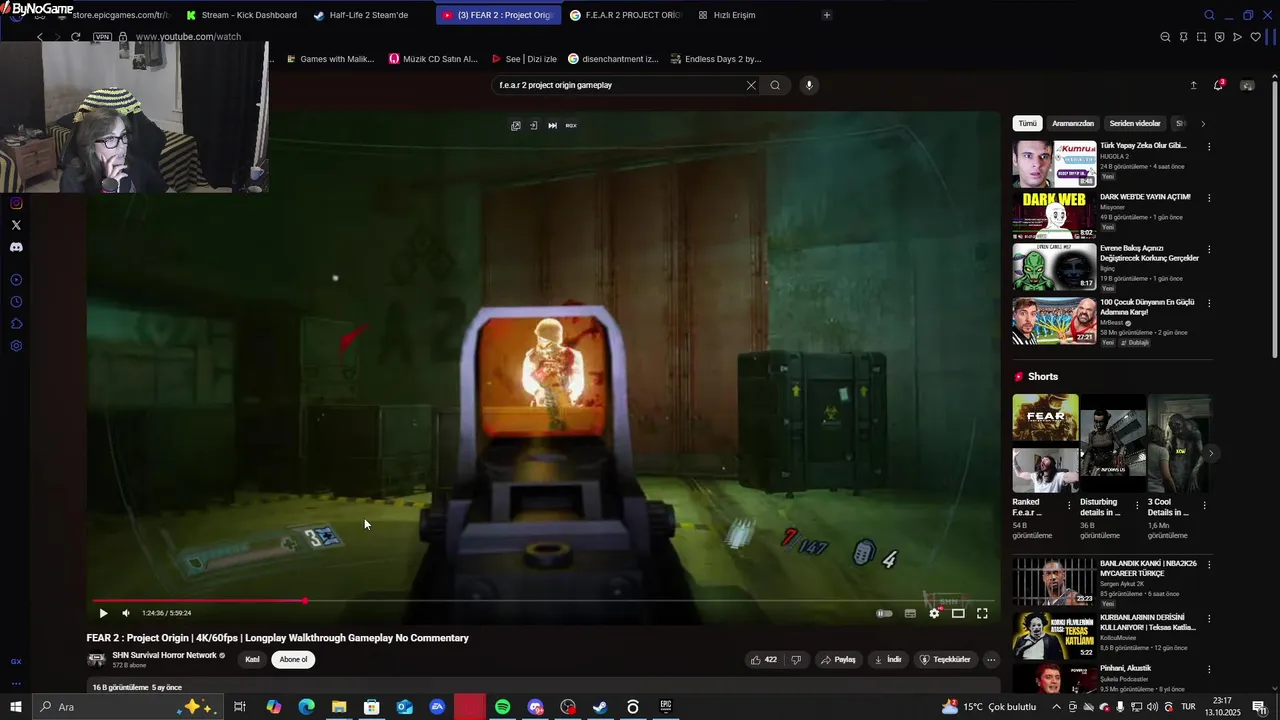This screenshot has height=720, width=1280.
Task: Click the Teşekkürler button
Action: (945, 660)
